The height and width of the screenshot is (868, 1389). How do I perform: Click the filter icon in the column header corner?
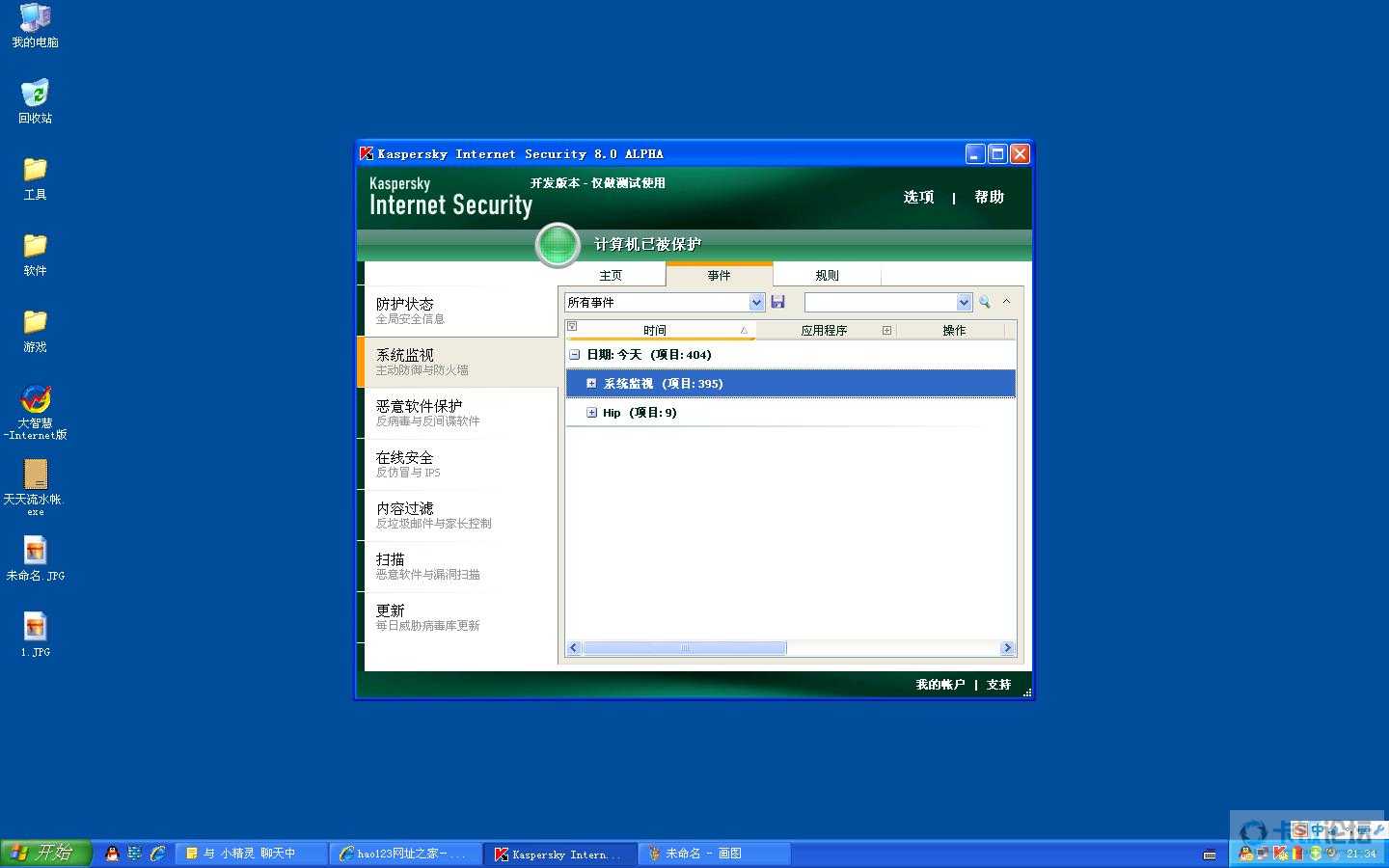[x=572, y=326]
